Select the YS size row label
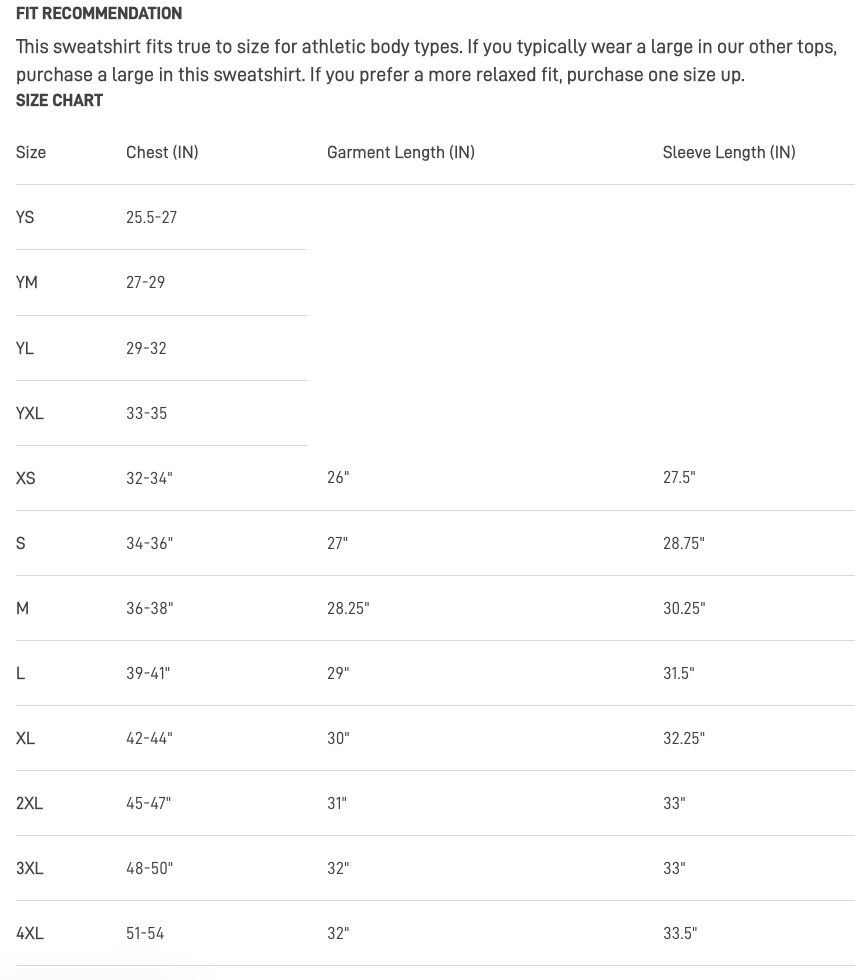The image size is (855, 980). 25,218
